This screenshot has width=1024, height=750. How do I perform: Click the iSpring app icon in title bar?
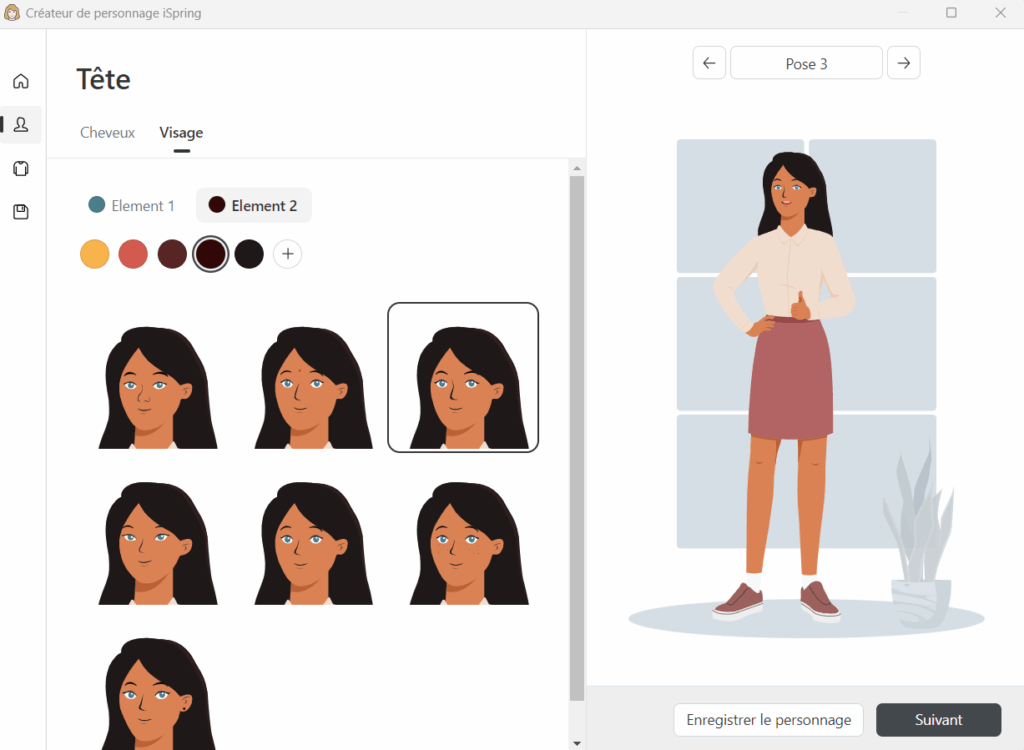pos(12,13)
